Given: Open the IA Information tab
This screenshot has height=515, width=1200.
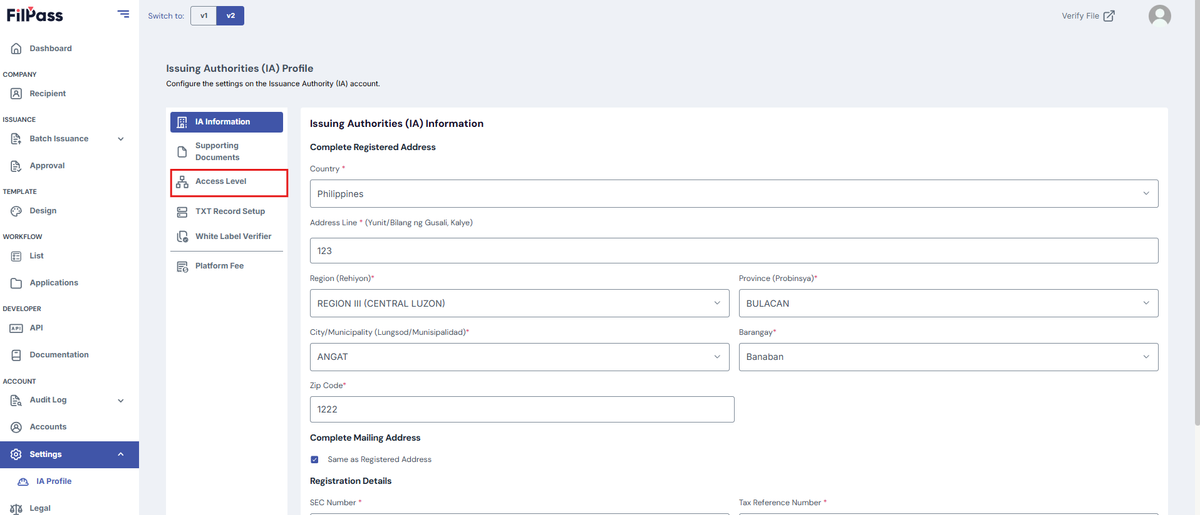Looking at the screenshot, I should coord(227,122).
